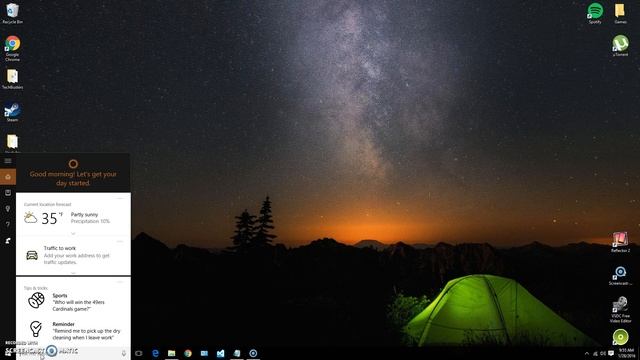The height and width of the screenshot is (360, 640).
Task: Select the uTorrent desktop shortcut
Action: [620, 45]
